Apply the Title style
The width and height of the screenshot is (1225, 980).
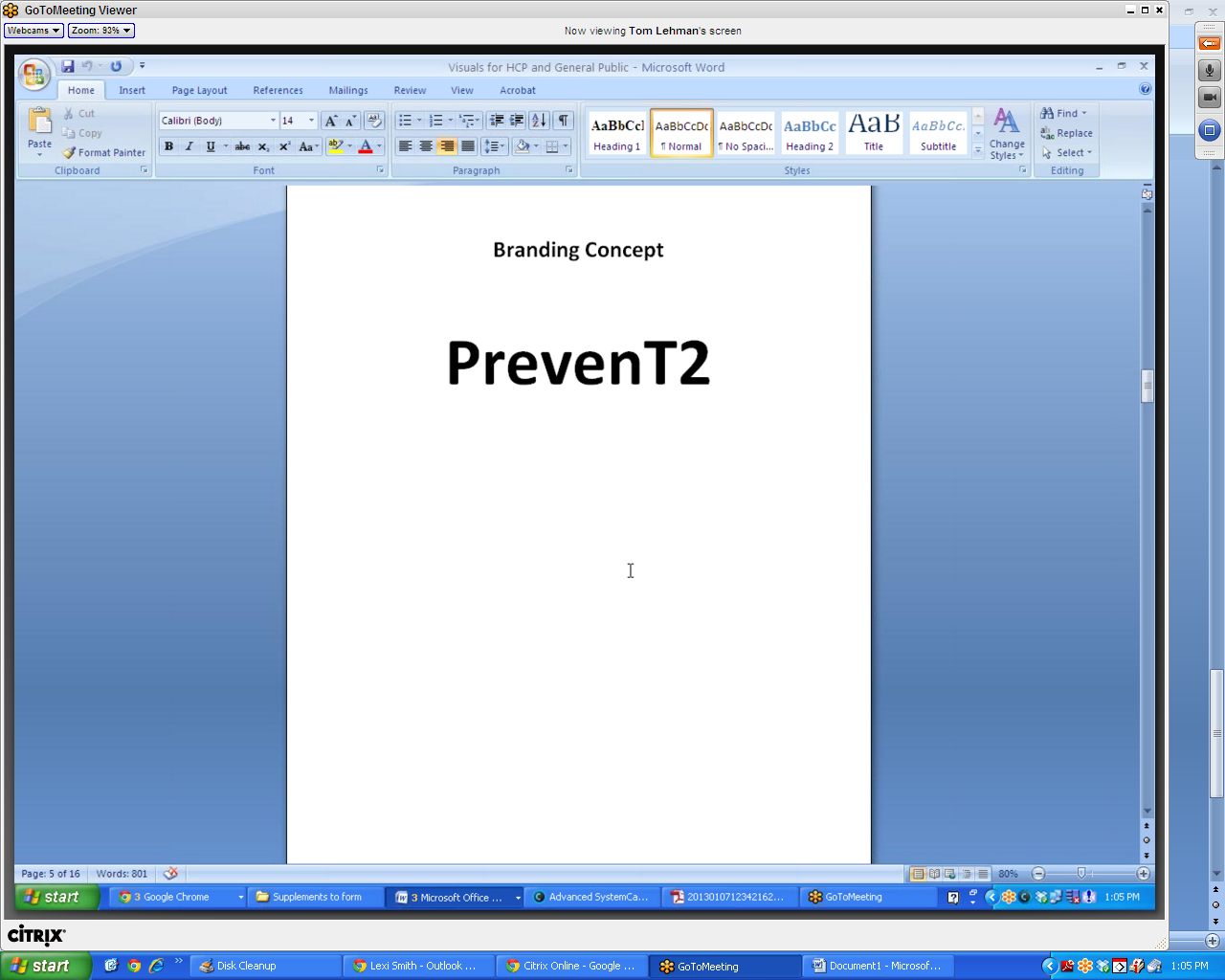pos(874,133)
